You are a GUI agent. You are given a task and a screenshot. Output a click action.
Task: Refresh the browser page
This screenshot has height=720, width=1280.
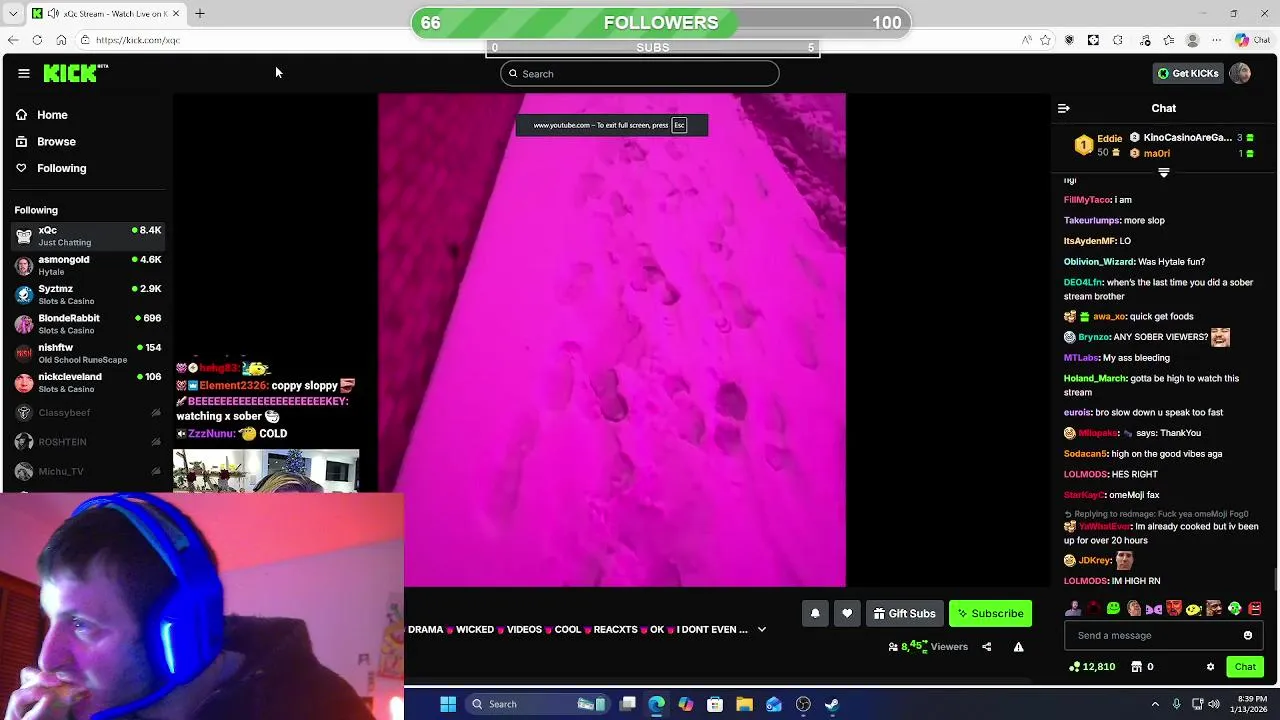[37, 40]
